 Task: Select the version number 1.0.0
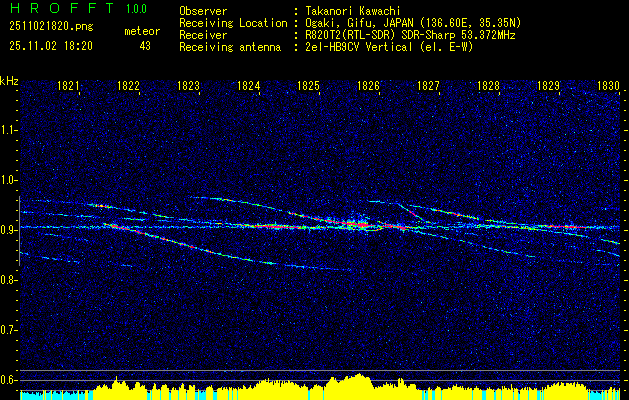click(136, 9)
